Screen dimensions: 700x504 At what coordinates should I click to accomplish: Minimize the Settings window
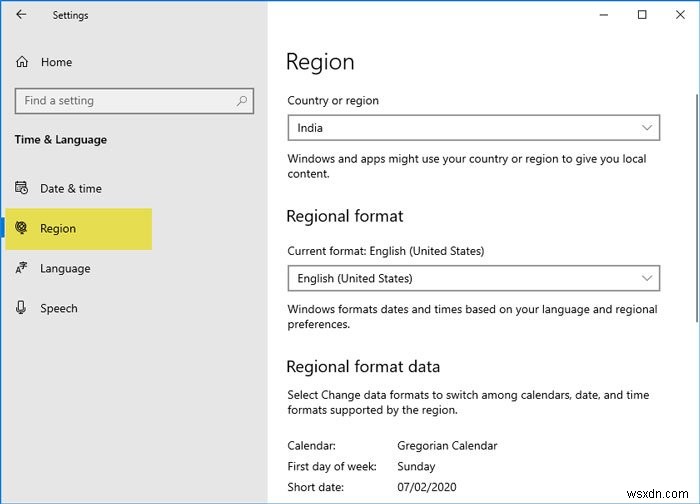[x=604, y=15]
